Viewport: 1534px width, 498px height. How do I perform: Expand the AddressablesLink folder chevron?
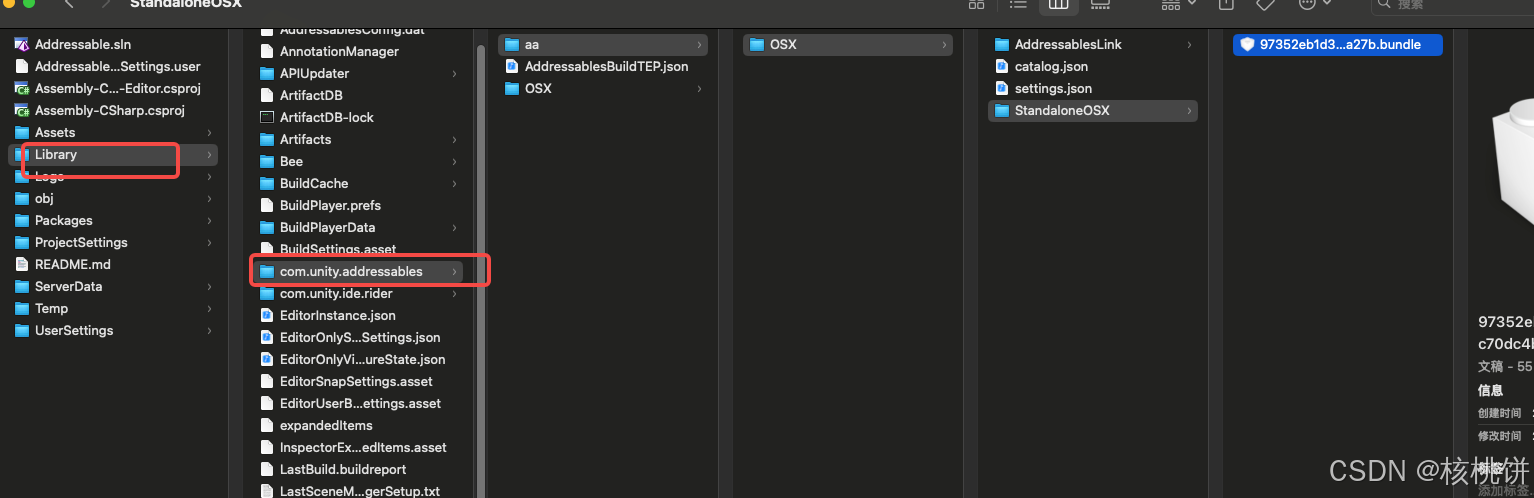click(1189, 44)
